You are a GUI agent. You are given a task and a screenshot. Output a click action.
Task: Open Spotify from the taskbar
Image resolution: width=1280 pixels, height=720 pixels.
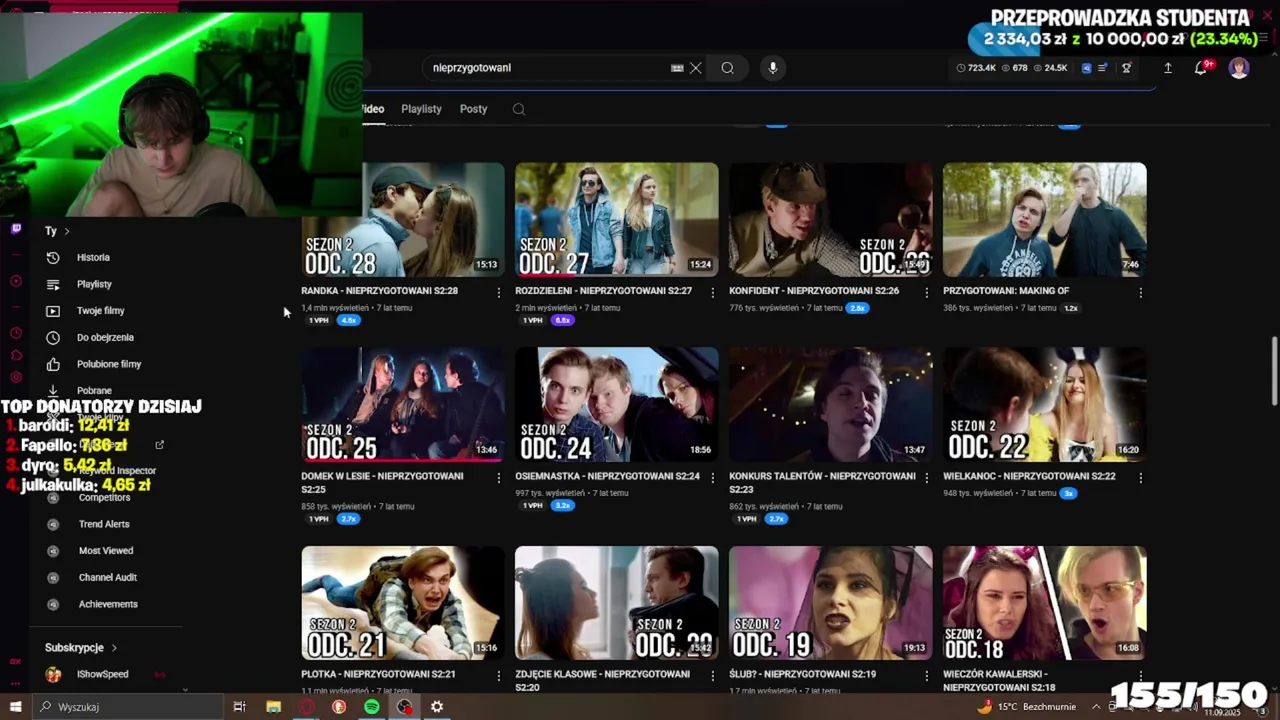pyautogui.click(x=372, y=707)
